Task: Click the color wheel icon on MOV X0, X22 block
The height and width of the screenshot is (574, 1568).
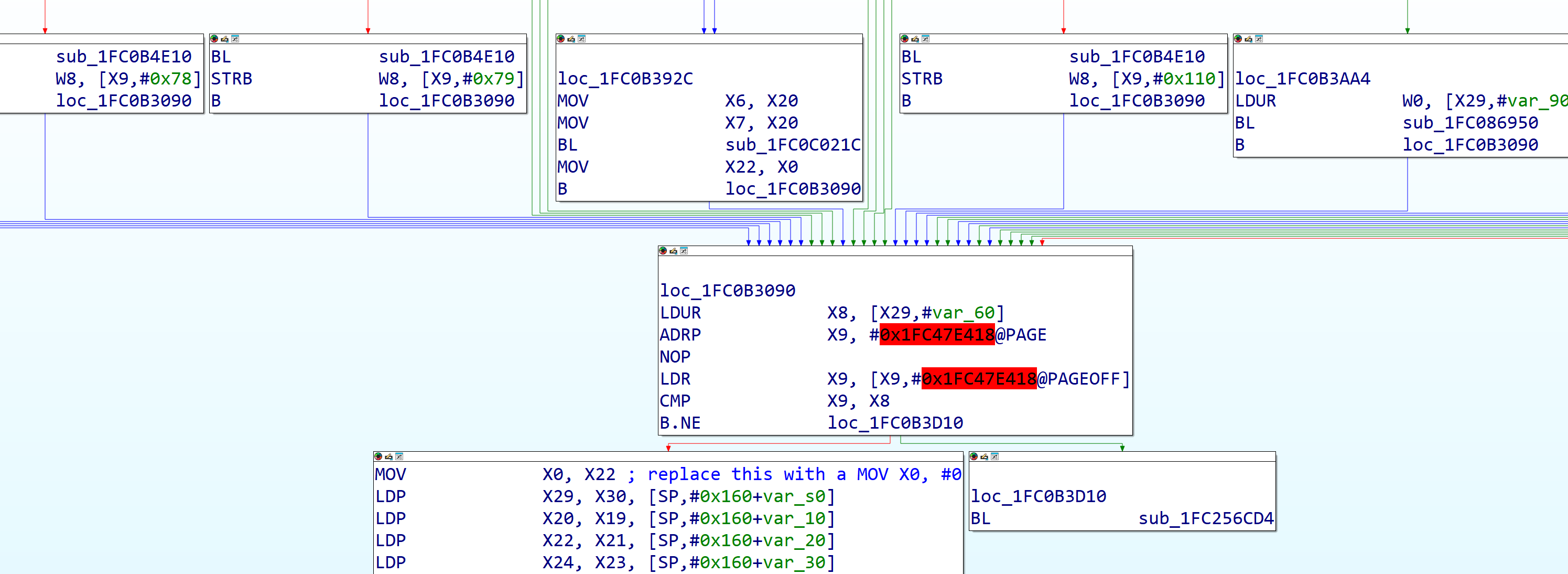Action: (378, 456)
